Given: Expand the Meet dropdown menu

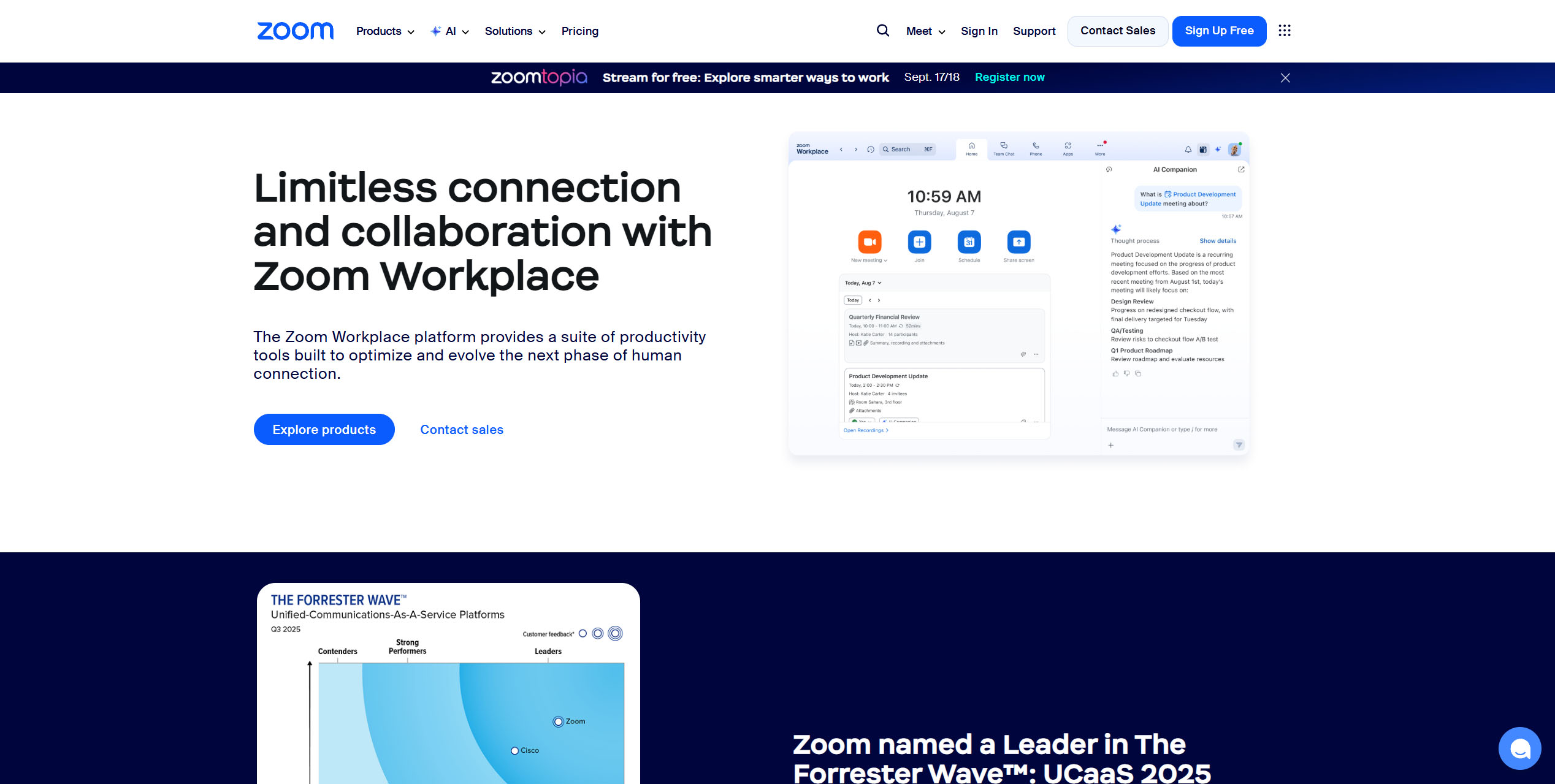Looking at the screenshot, I should point(925,31).
